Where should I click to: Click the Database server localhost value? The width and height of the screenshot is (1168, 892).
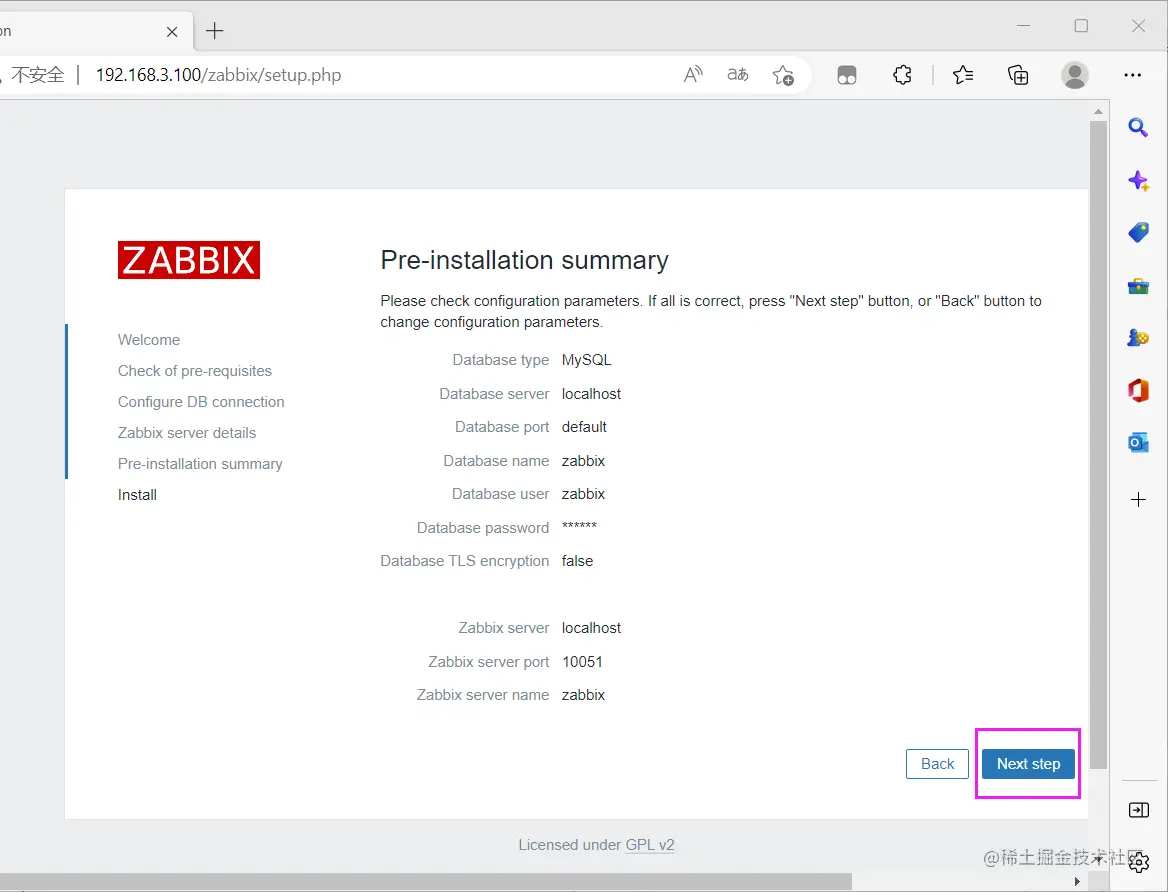point(591,393)
